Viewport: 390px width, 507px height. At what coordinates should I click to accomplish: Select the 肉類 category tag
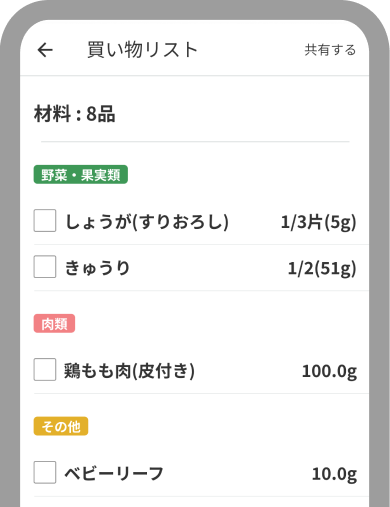point(54,323)
